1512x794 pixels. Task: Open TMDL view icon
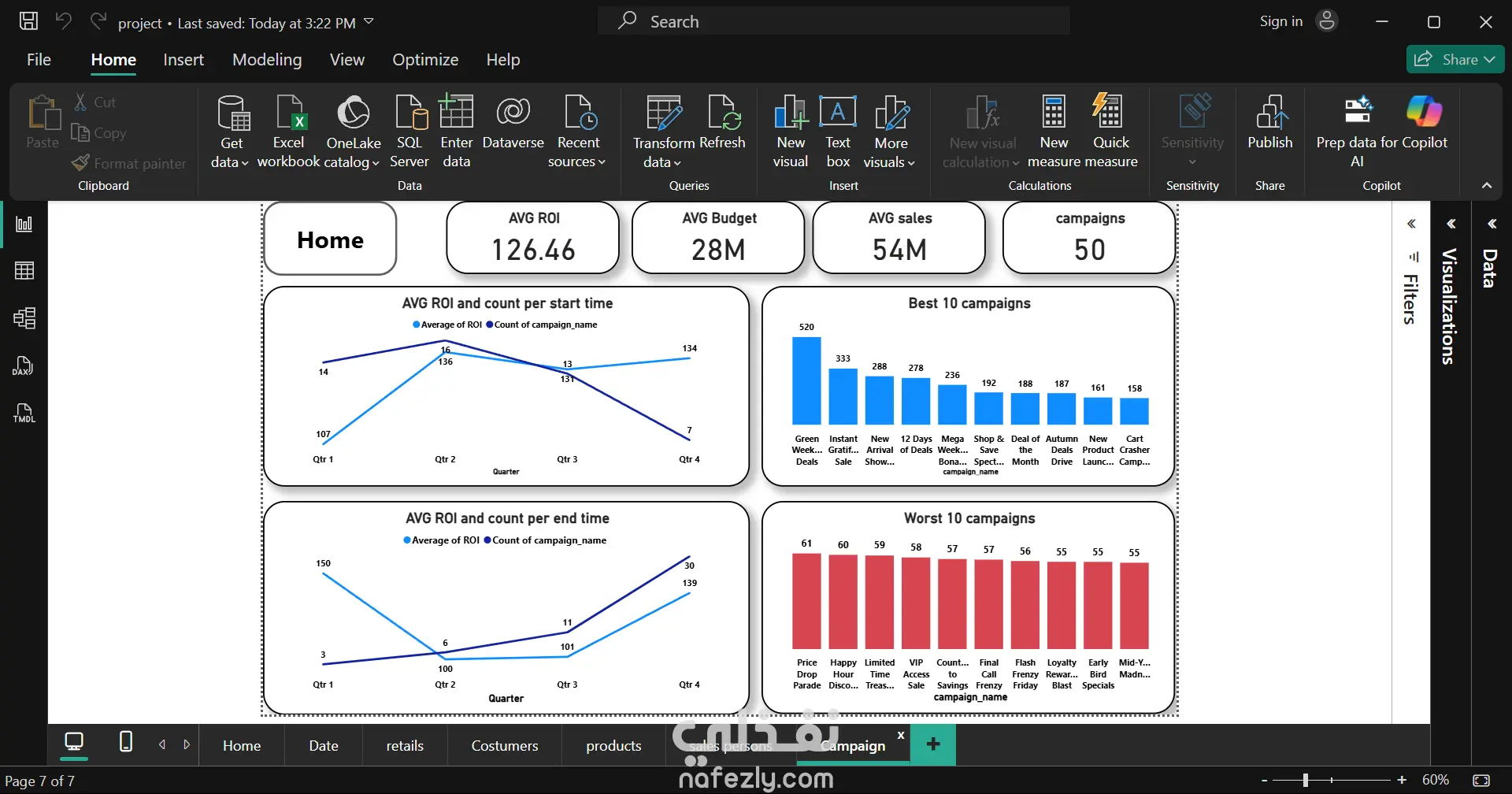pos(24,413)
